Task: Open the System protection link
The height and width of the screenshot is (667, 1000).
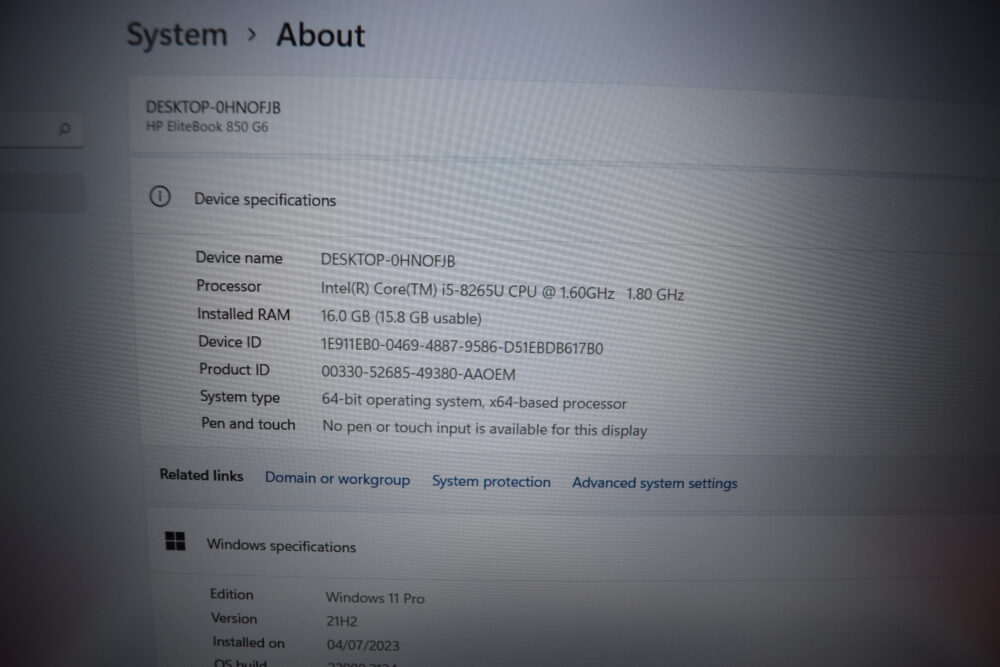Action: pyautogui.click(x=491, y=481)
